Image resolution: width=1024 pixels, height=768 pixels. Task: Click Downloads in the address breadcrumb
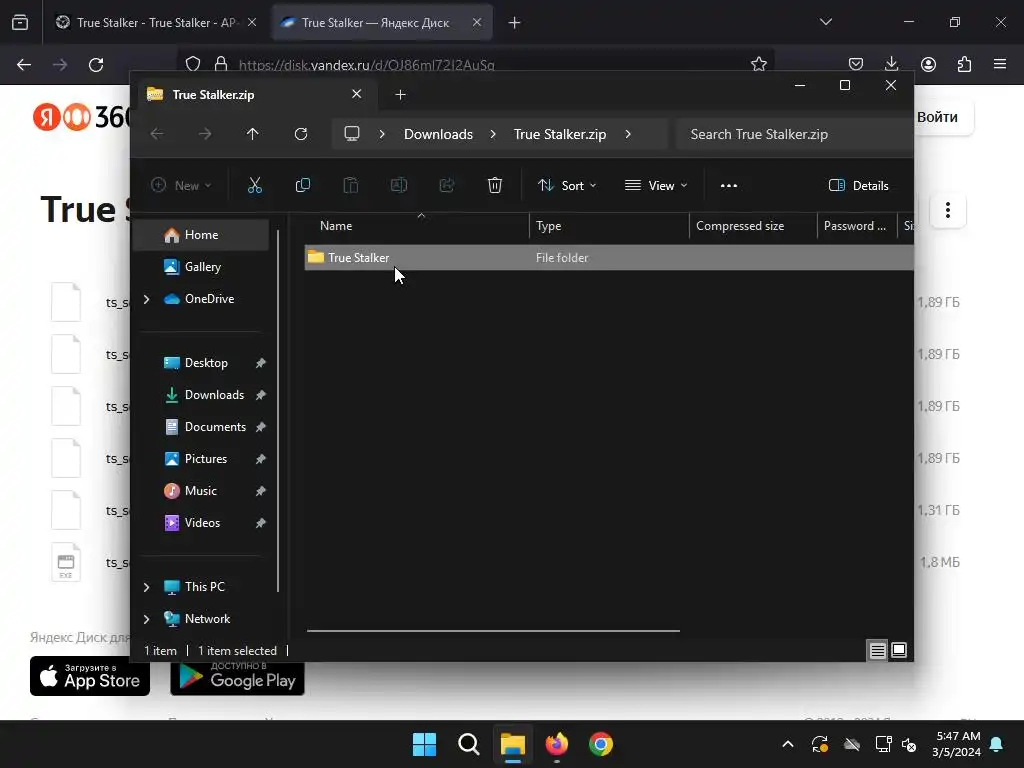[x=438, y=134]
